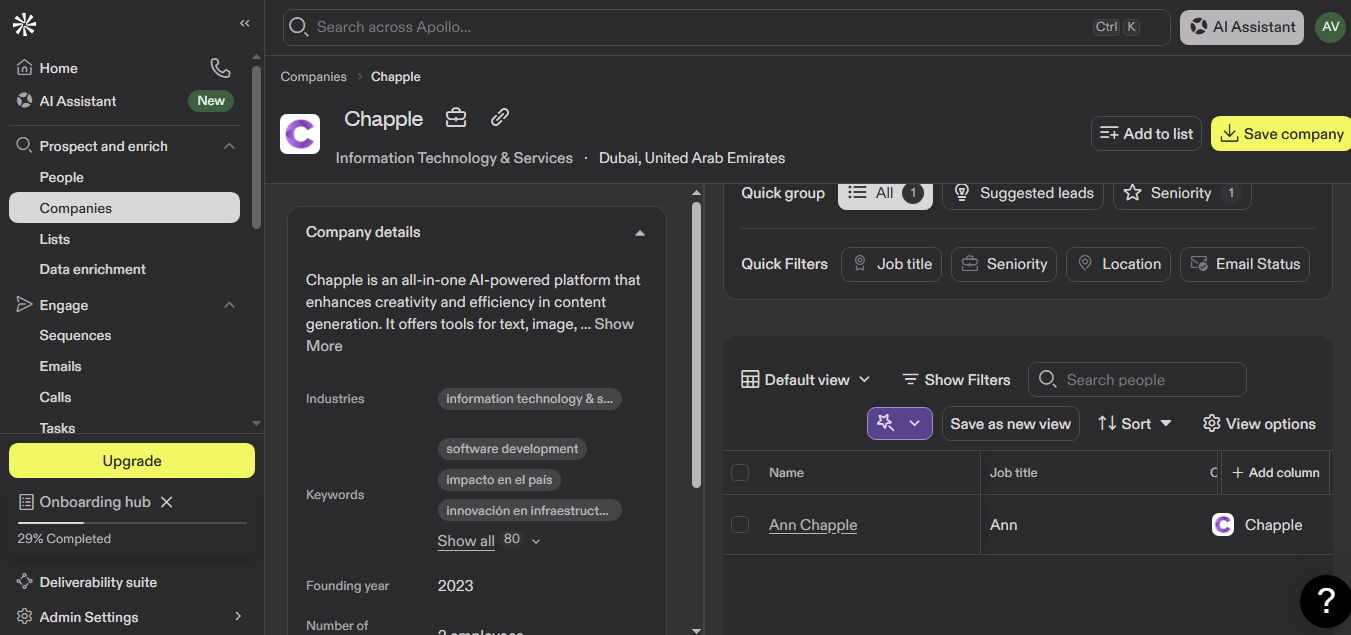The width and height of the screenshot is (1351, 635).
Task: Click the impacto en el país keyword
Action: [x=500, y=480]
